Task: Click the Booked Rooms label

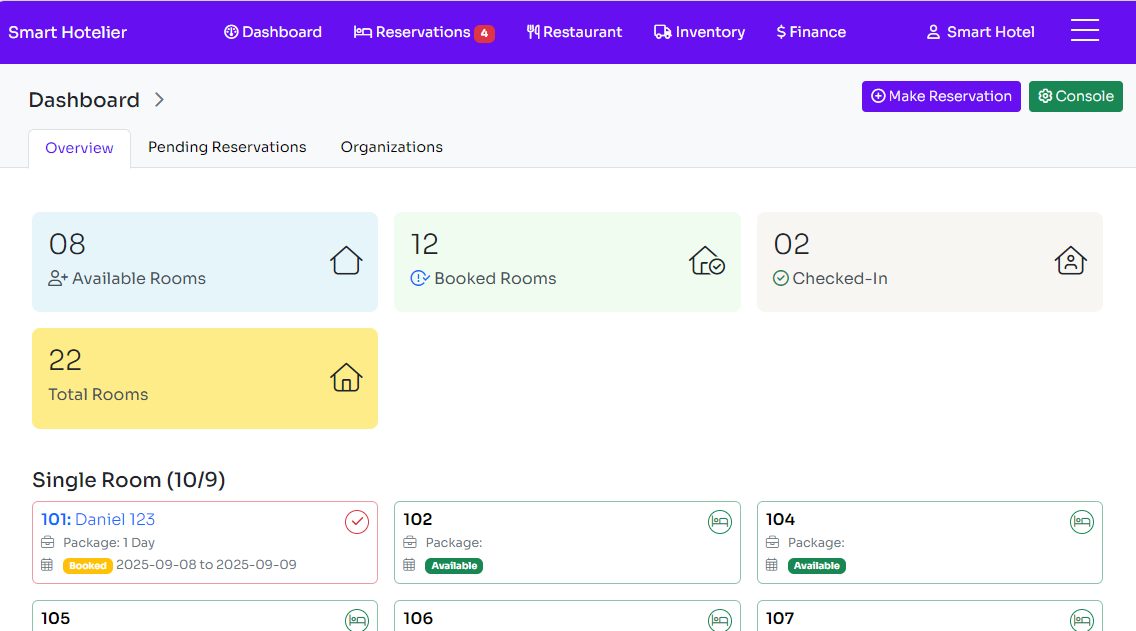Action: [x=495, y=278]
